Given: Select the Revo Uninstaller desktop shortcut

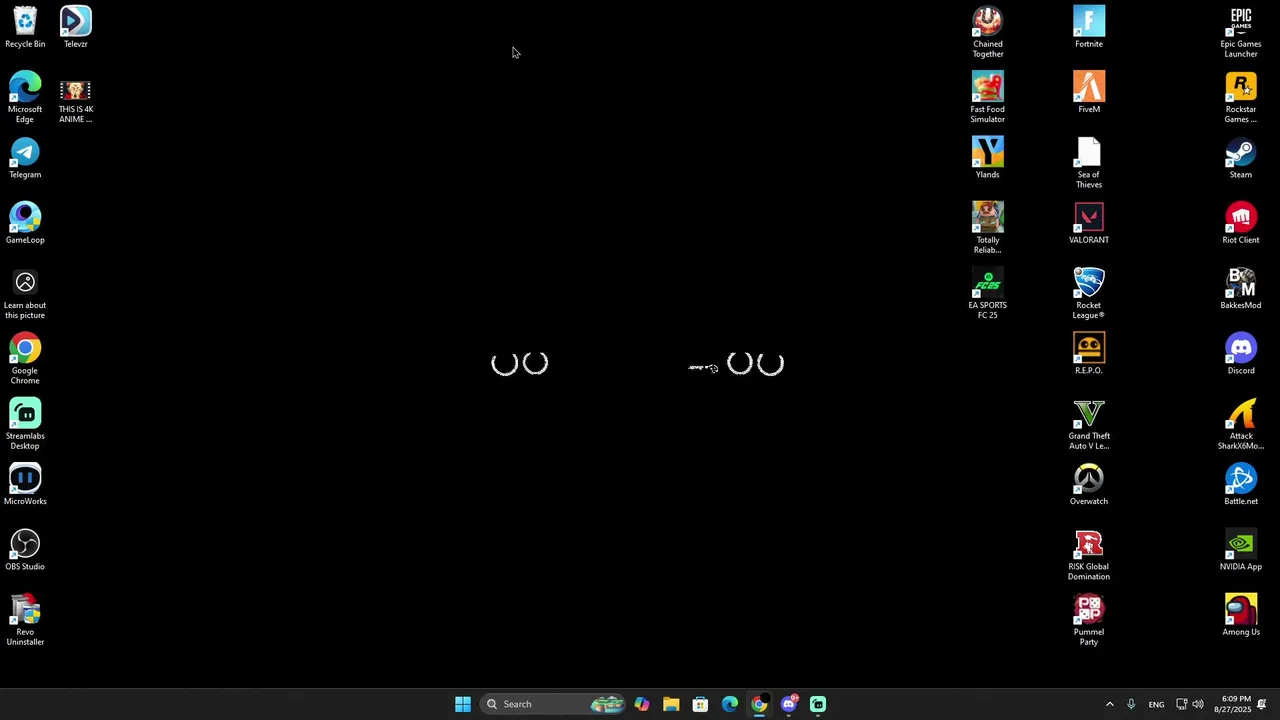Looking at the screenshot, I should (25, 620).
